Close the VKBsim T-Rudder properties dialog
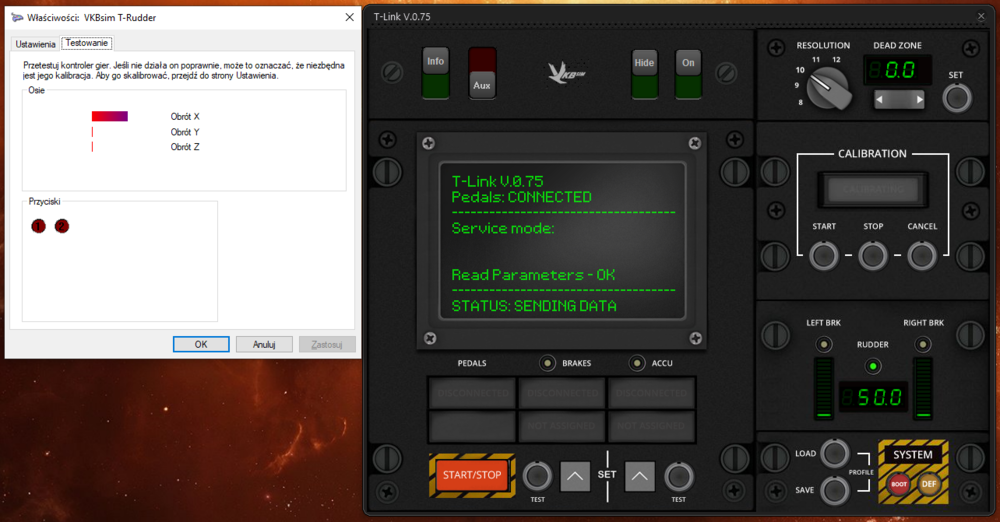 (349, 17)
